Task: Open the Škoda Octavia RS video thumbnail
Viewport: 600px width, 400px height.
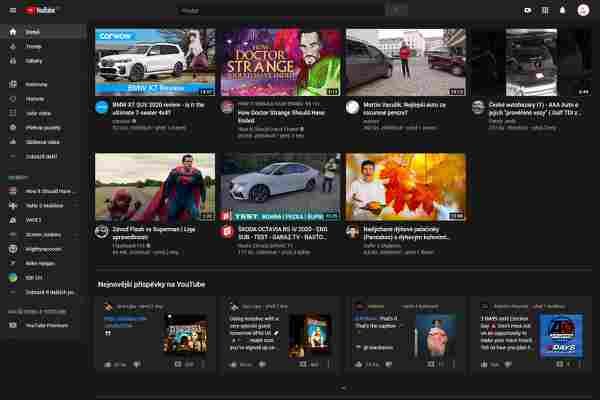Action: point(280,186)
